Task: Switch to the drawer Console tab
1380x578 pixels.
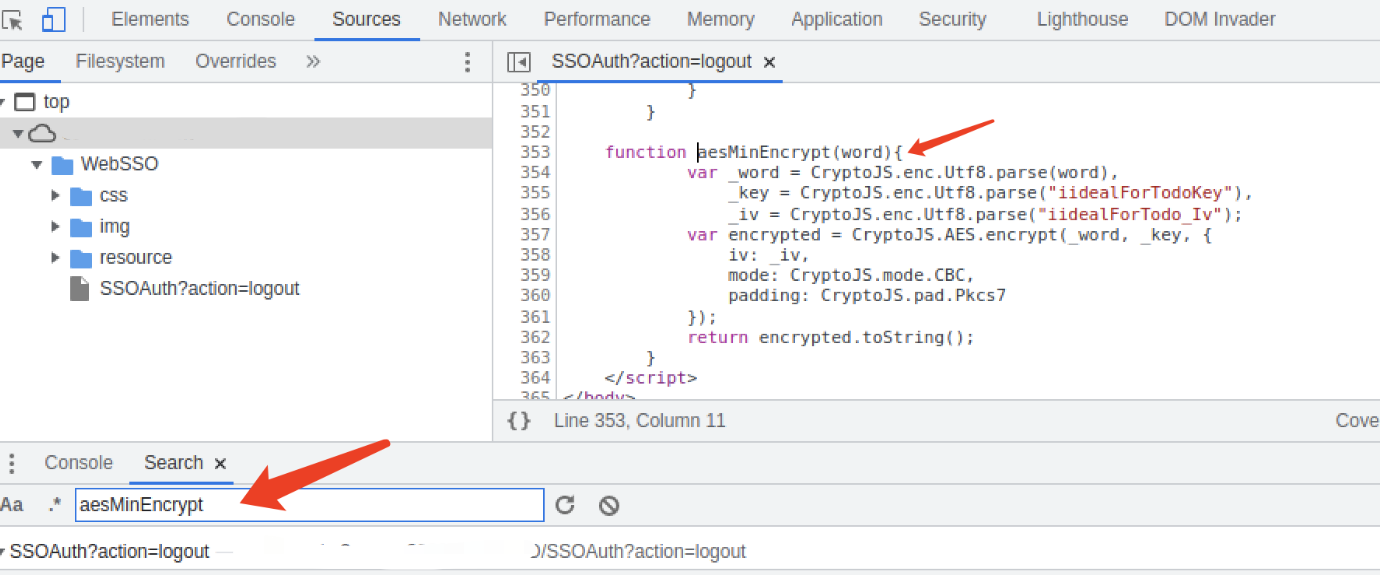Action: (78, 463)
